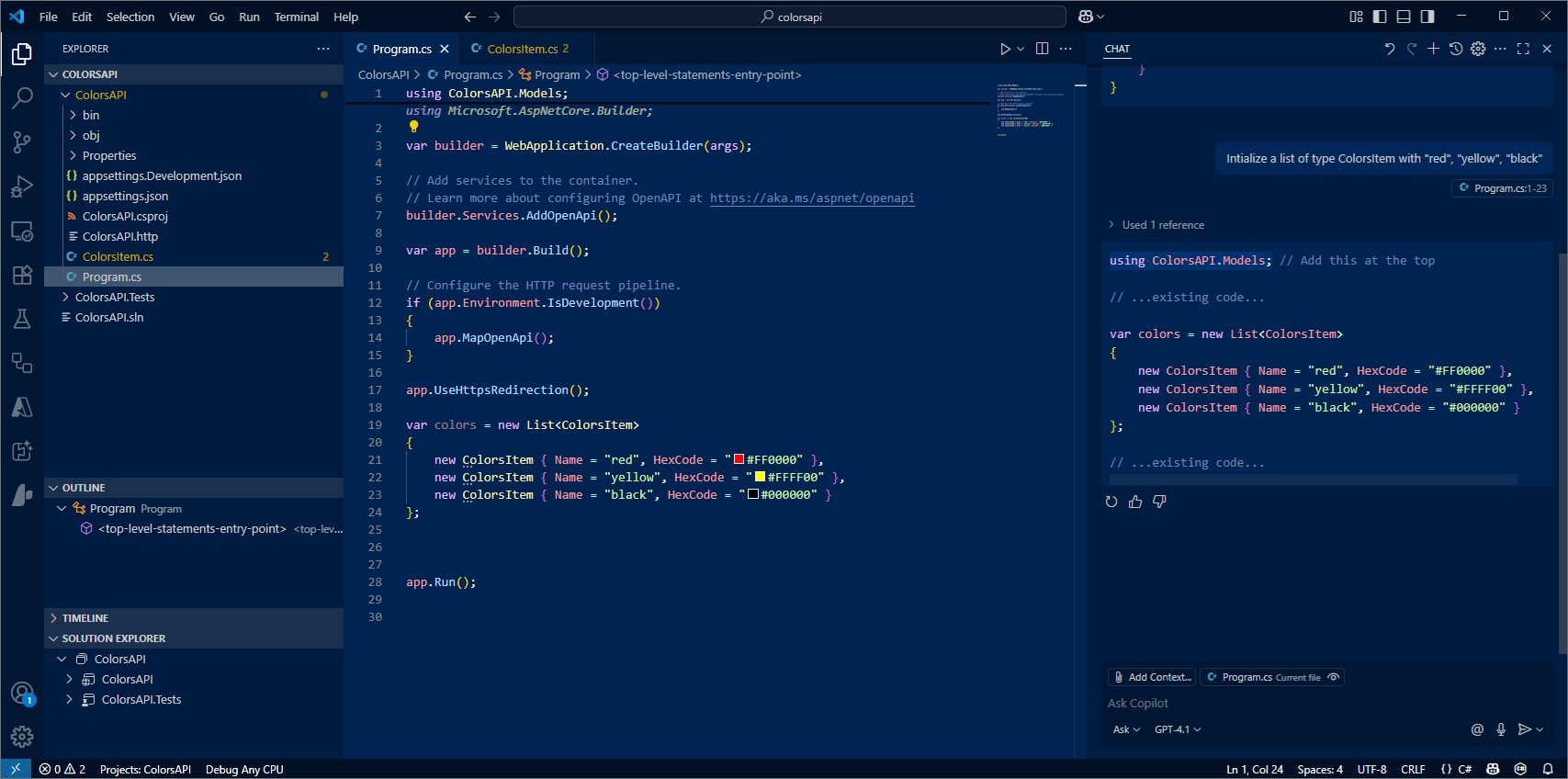Open the Search view
1568x779 pixels.
coord(22,97)
